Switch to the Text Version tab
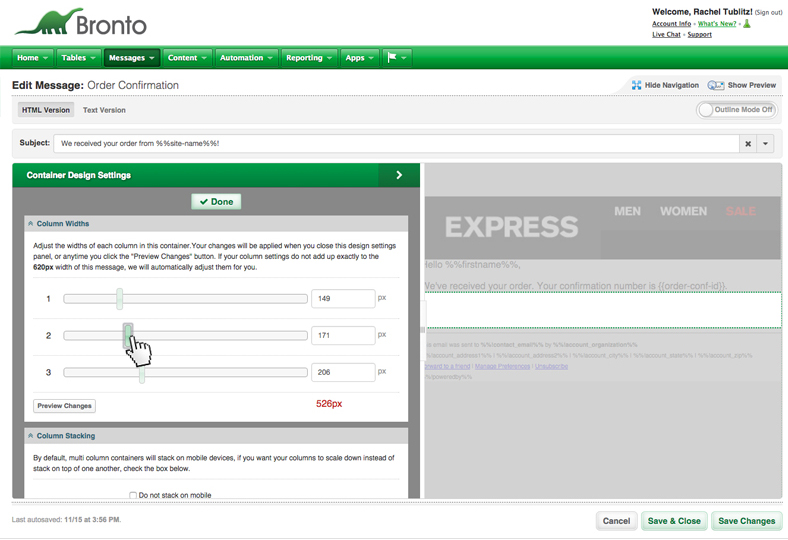The height and width of the screenshot is (540, 788). [x=104, y=110]
